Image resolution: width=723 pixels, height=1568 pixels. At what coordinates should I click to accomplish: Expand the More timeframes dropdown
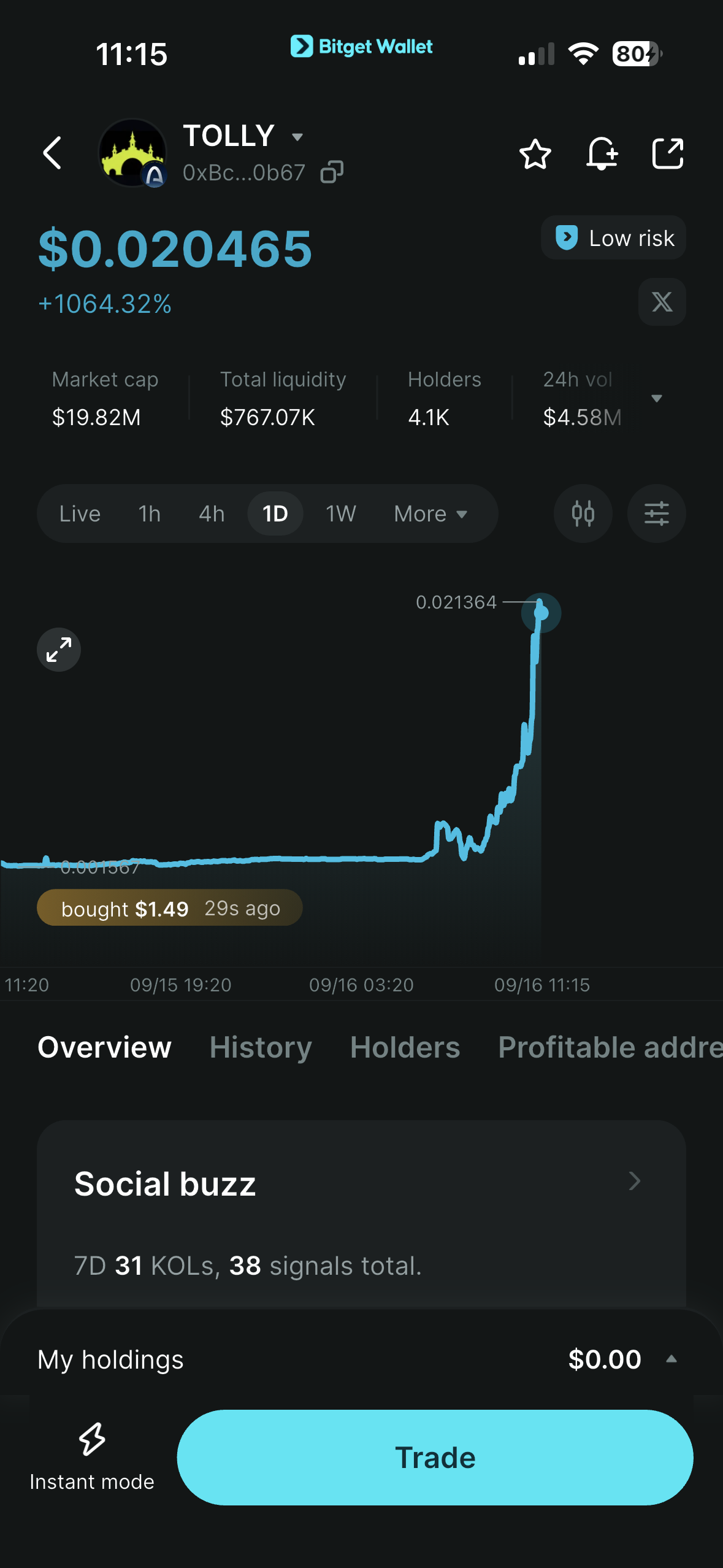[x=430, y=513]
